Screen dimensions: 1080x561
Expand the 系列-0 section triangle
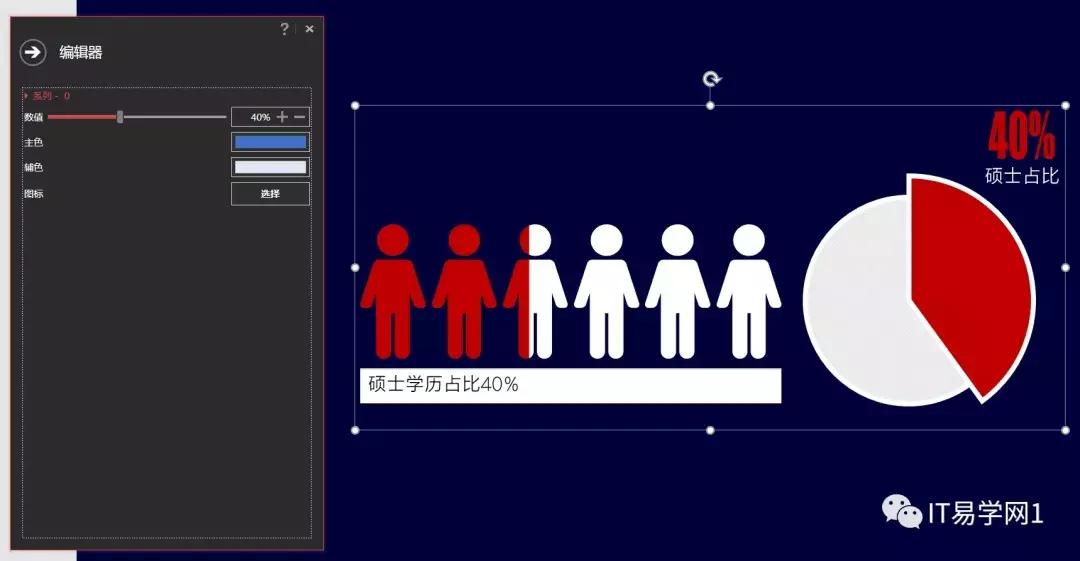coord(25,96)
